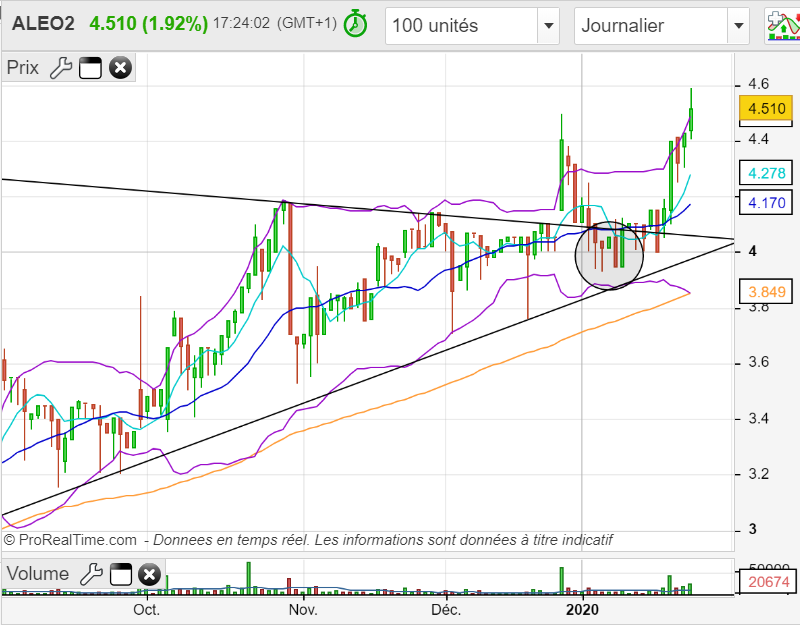Image resolution: width=800 pixels, height=625 pixels.
Task: Click the Nov. date axis label
Action: (x=303, y=609)
